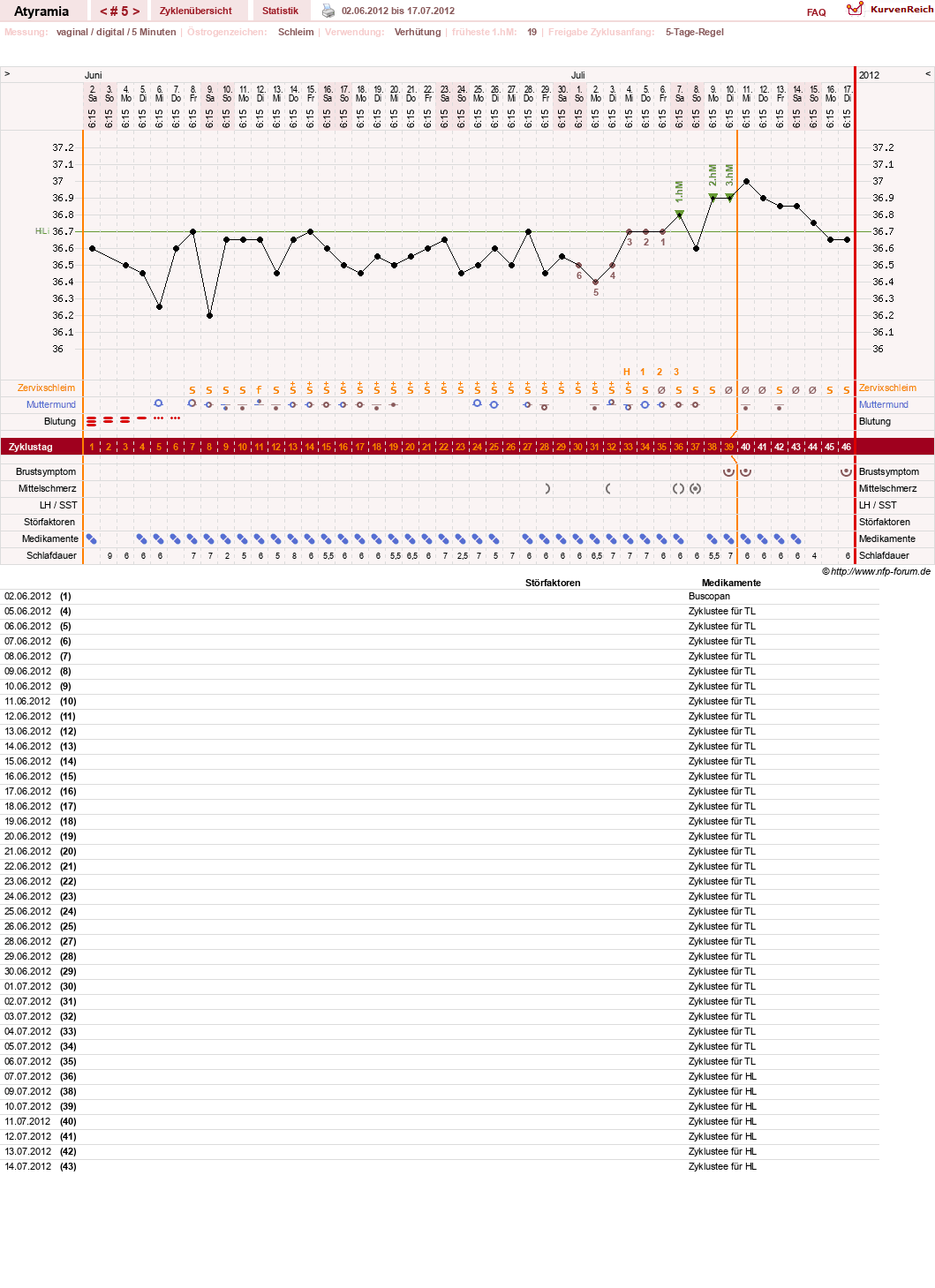Click Brustsymptom icon on cycle day 46
The image size is (935, 1288).
(x=846, y=471)
